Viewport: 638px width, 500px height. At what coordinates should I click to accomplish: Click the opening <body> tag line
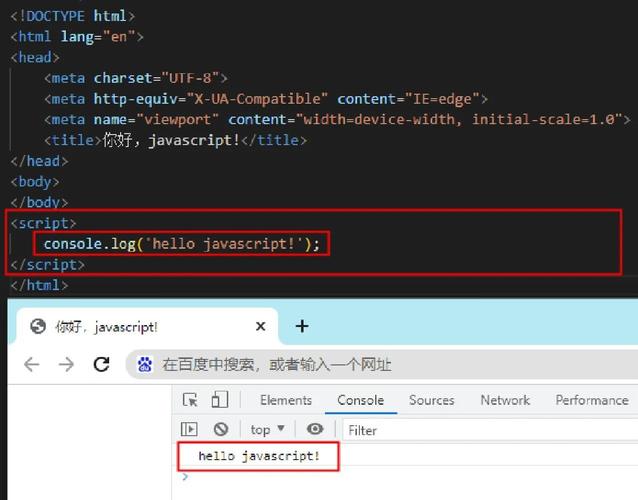[x=35, y=182]
